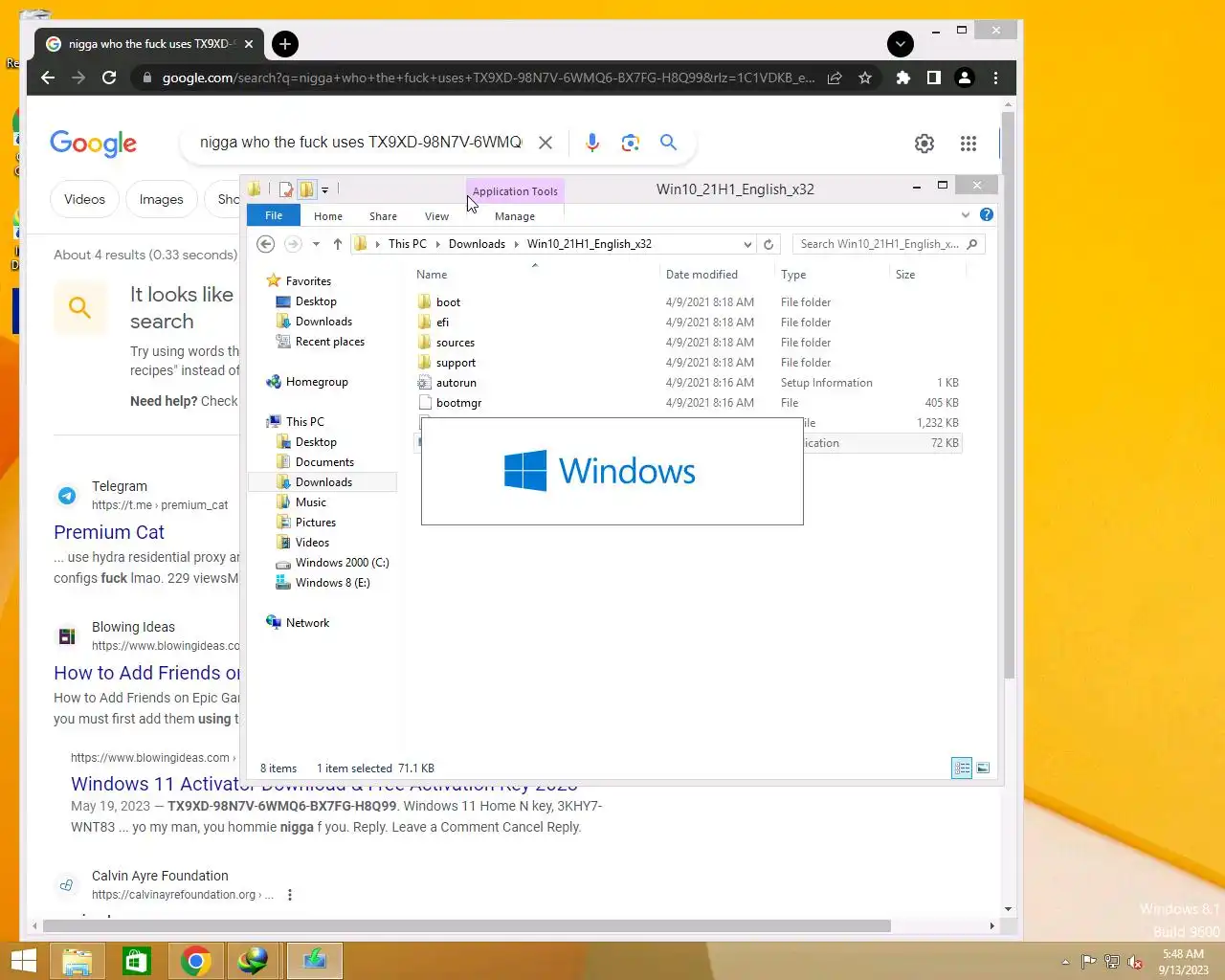
Task: Open the Windows Start button
Action: pos(23,961)
